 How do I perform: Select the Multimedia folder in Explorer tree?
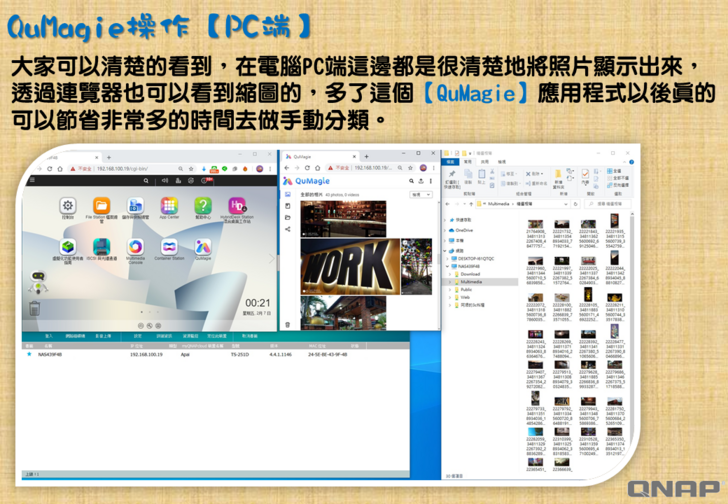tap(481, 282)
